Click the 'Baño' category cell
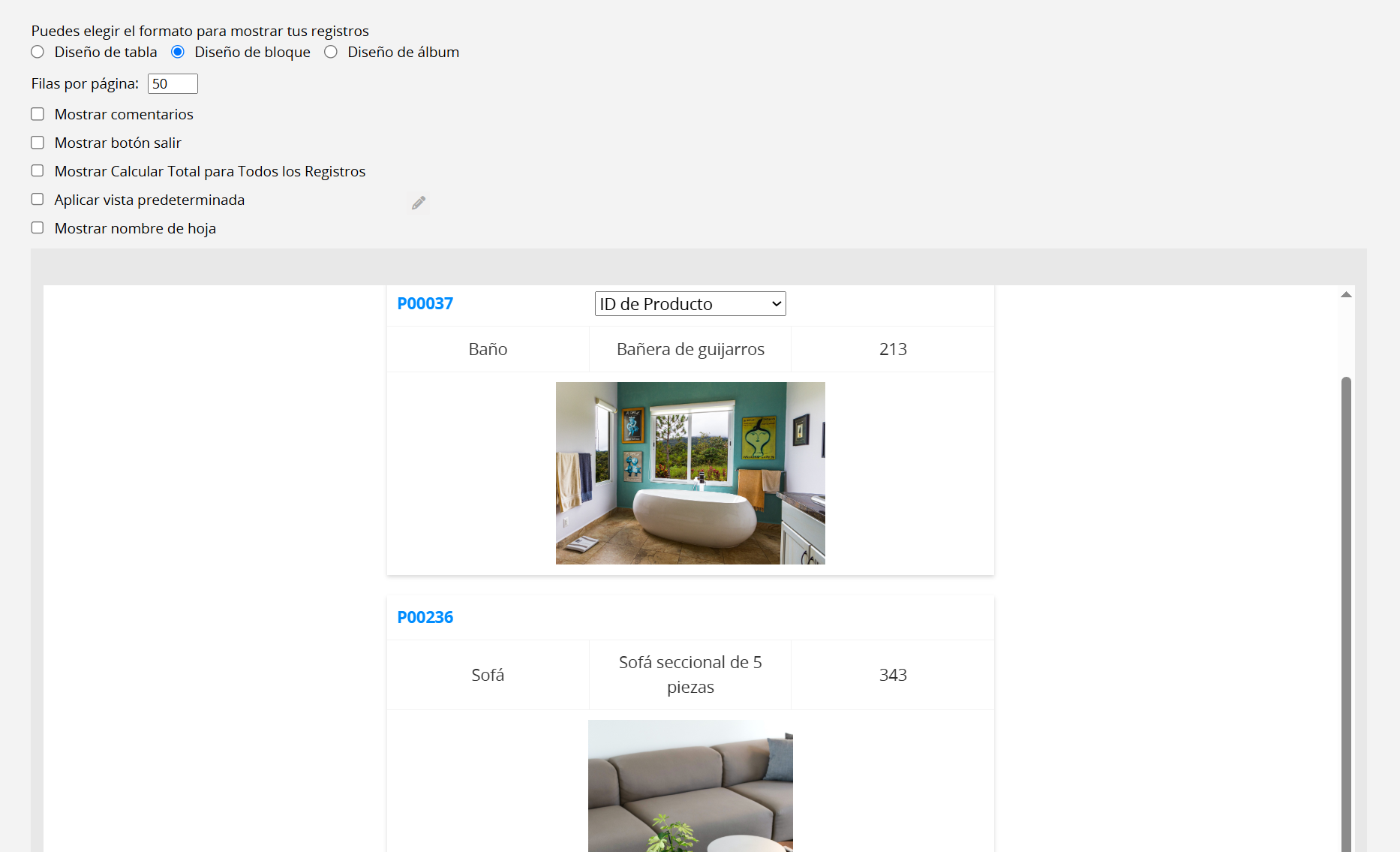This screenshot has height=852, width=1400. coord(488,349)
